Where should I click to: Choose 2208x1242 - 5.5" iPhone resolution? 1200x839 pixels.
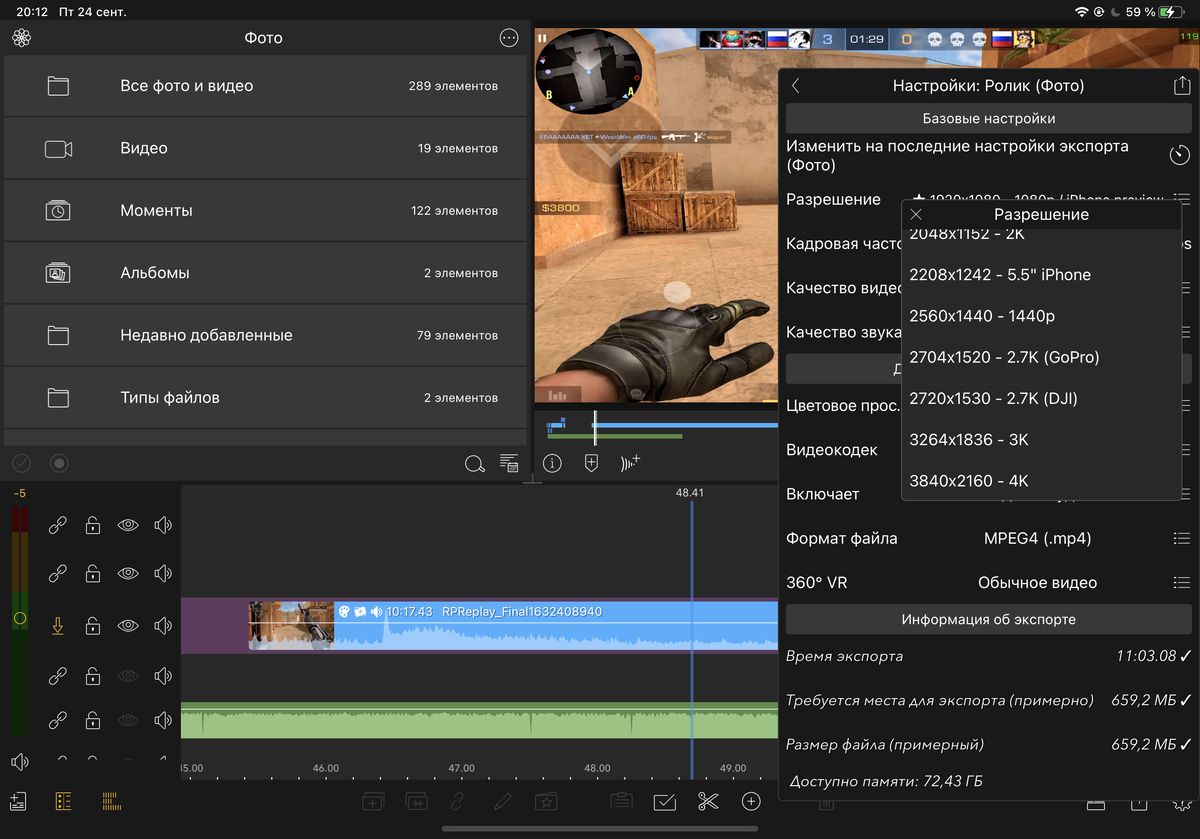point(1041,275)
